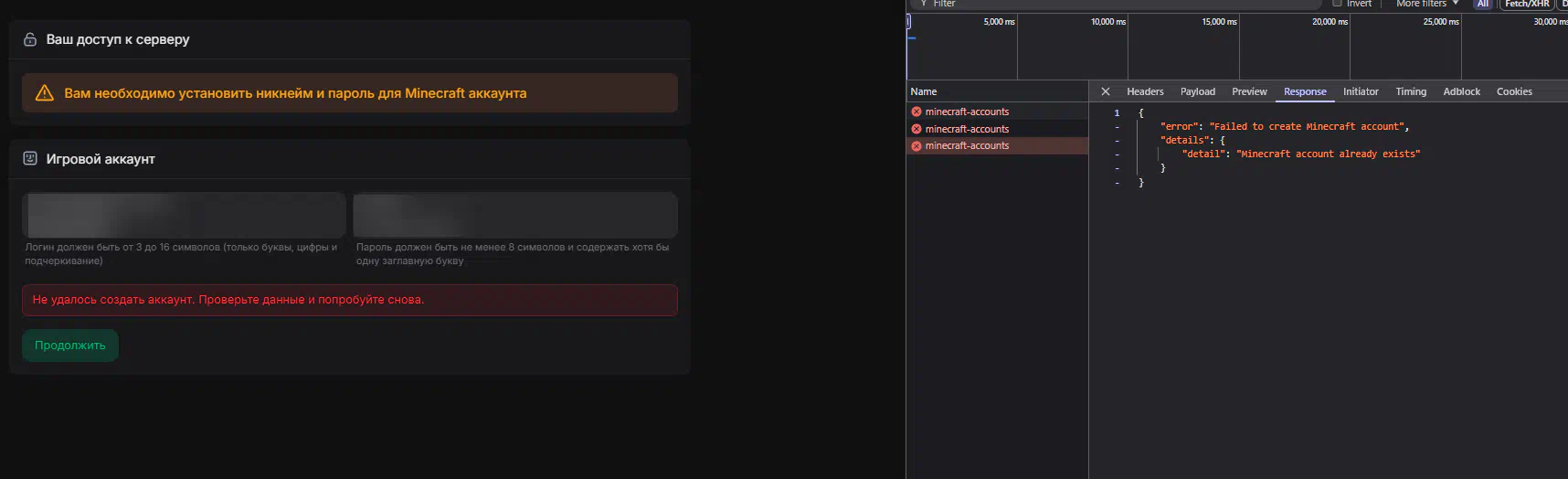The width and height of the screenshot is (1568, 479).
Task: Click the lock icon beside Ваш доступ к серверу
Action: 30,39
